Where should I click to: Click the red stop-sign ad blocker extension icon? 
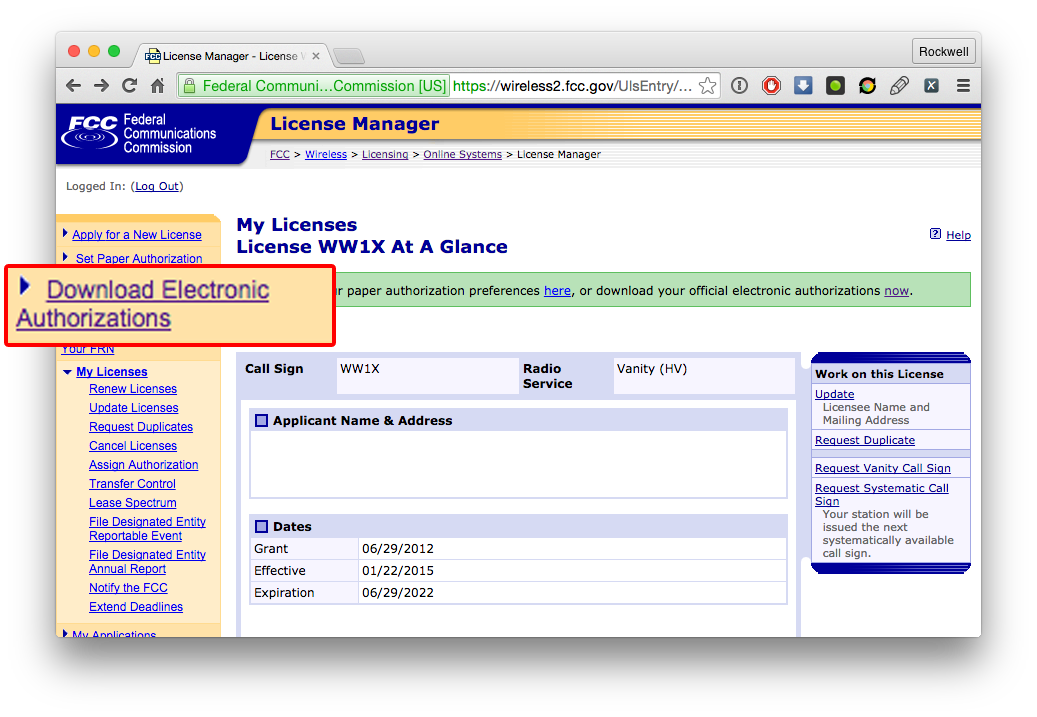point(771,86)
